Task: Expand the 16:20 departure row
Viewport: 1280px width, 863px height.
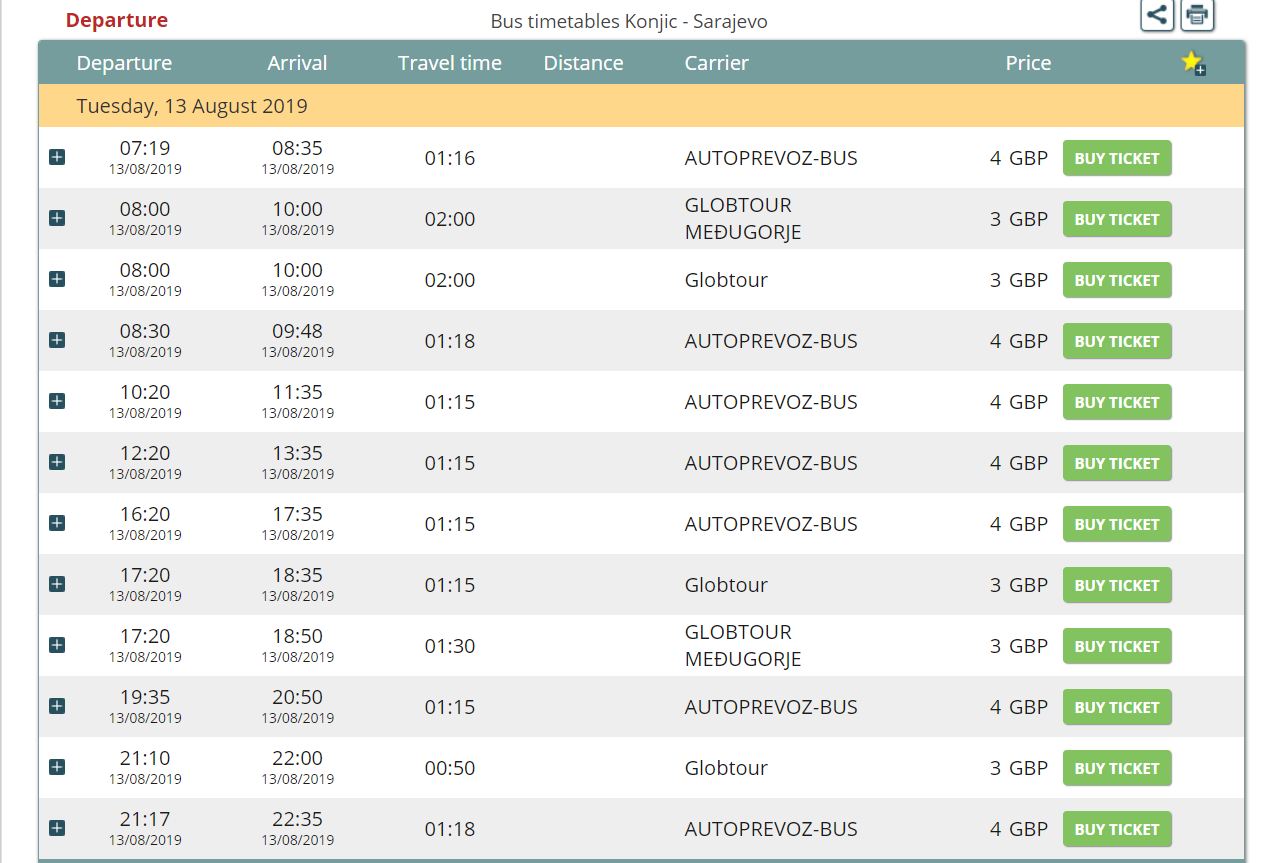Action: tap(57, 523)
